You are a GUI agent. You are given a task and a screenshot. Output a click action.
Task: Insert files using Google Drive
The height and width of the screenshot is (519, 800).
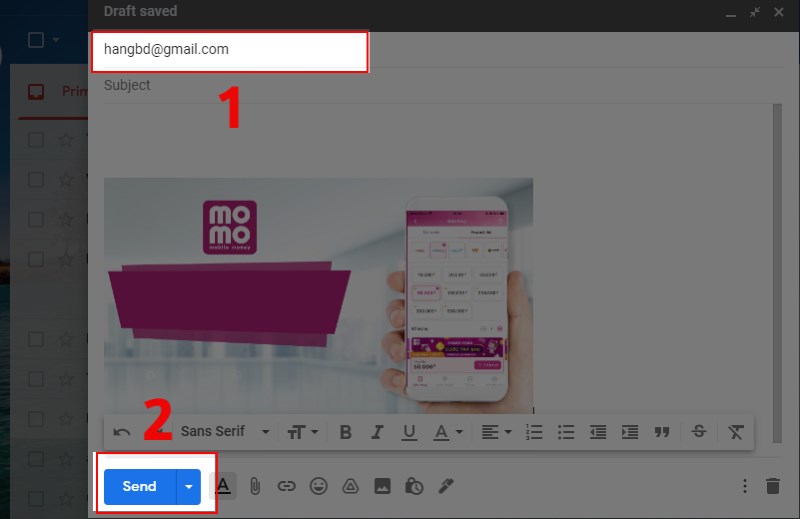[x=350, y=486]
